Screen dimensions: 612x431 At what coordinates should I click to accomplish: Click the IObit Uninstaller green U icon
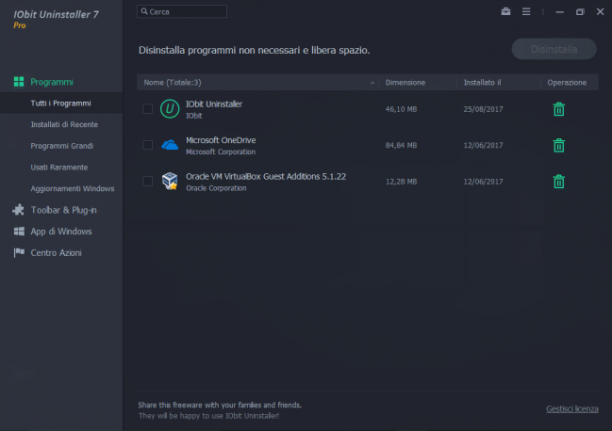point(170,109)
